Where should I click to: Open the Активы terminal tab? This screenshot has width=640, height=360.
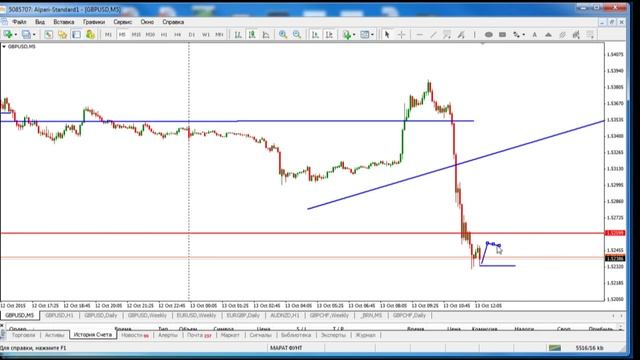54,335
